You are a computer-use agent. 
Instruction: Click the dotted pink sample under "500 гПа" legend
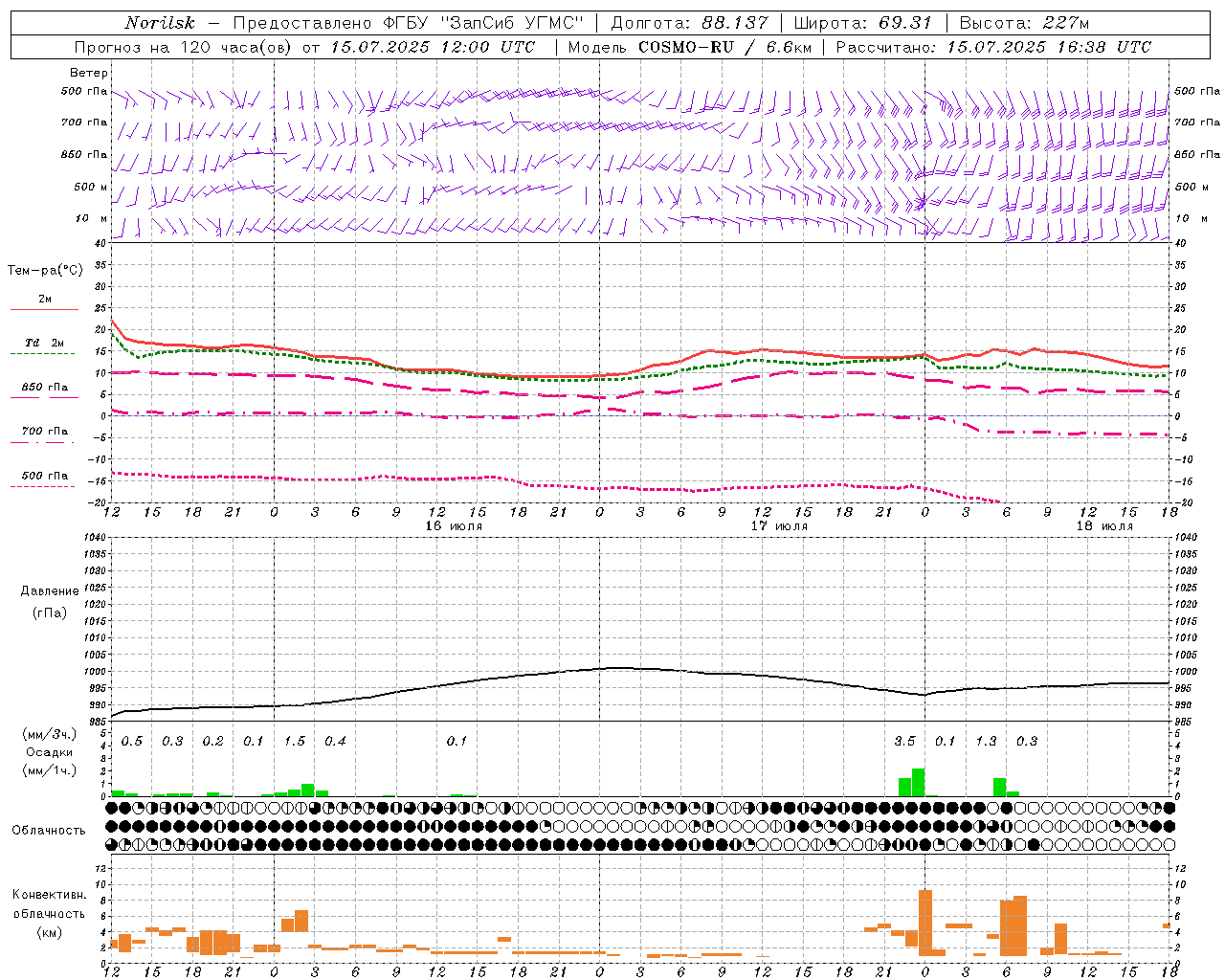(42, 486)
